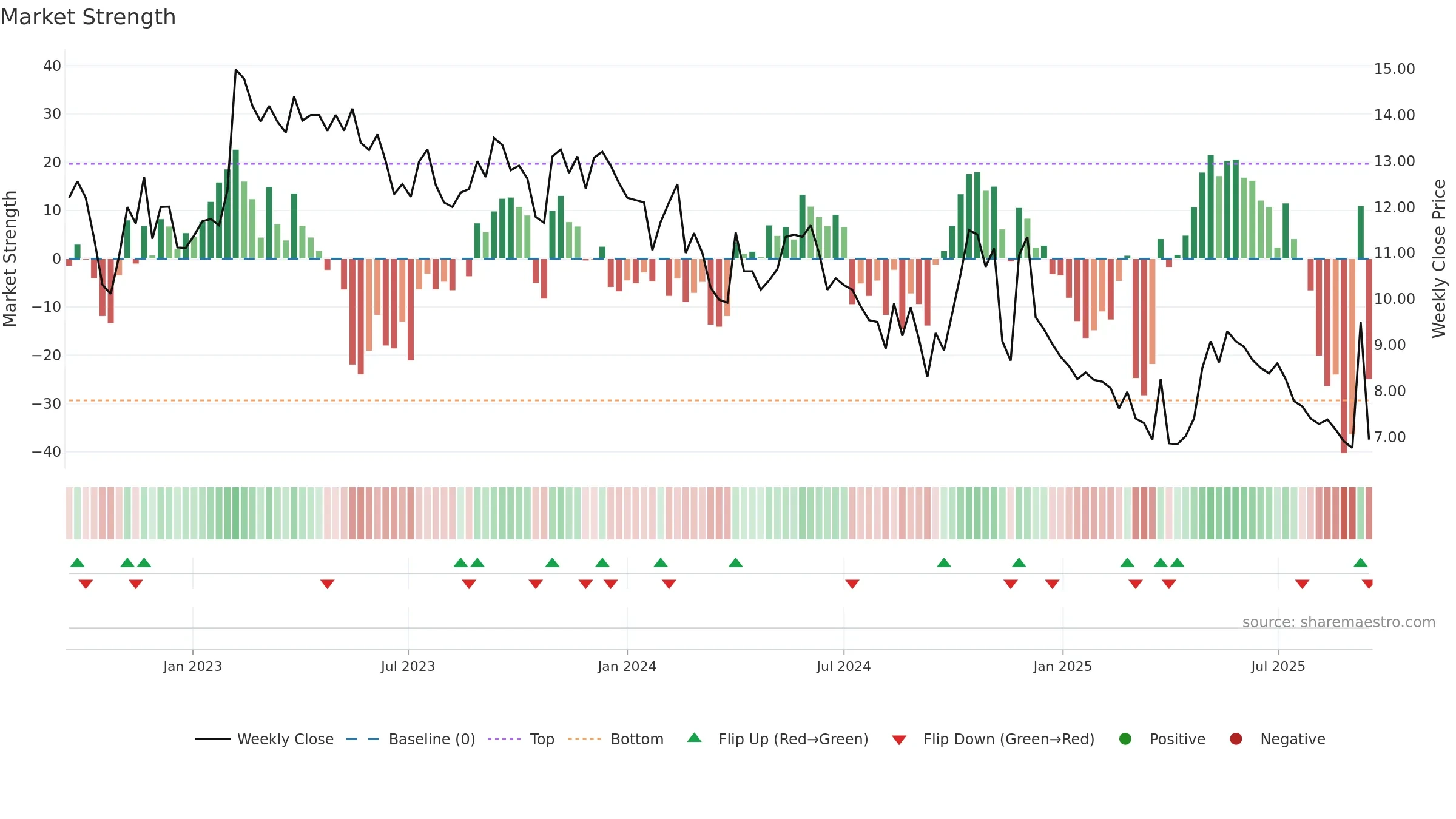Click the green Positive legend dot
The image size is (1456, 819).
click(1125, 739)
